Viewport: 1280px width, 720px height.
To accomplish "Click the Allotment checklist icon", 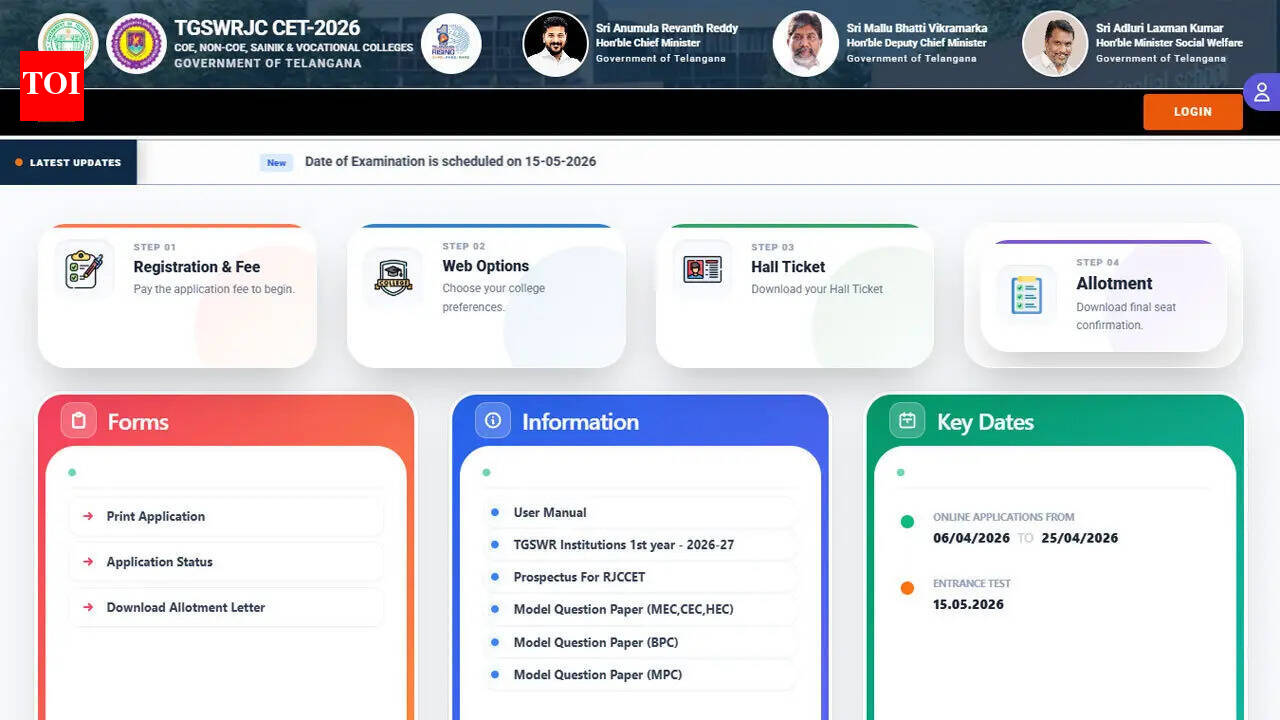I will (1026, 294).
